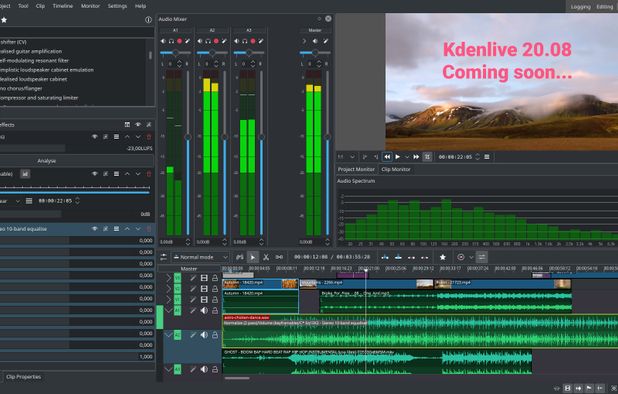Screen dimensions: 618x394
Task: Select the 10-band equaliser effect header
Action: coord(77,229)
